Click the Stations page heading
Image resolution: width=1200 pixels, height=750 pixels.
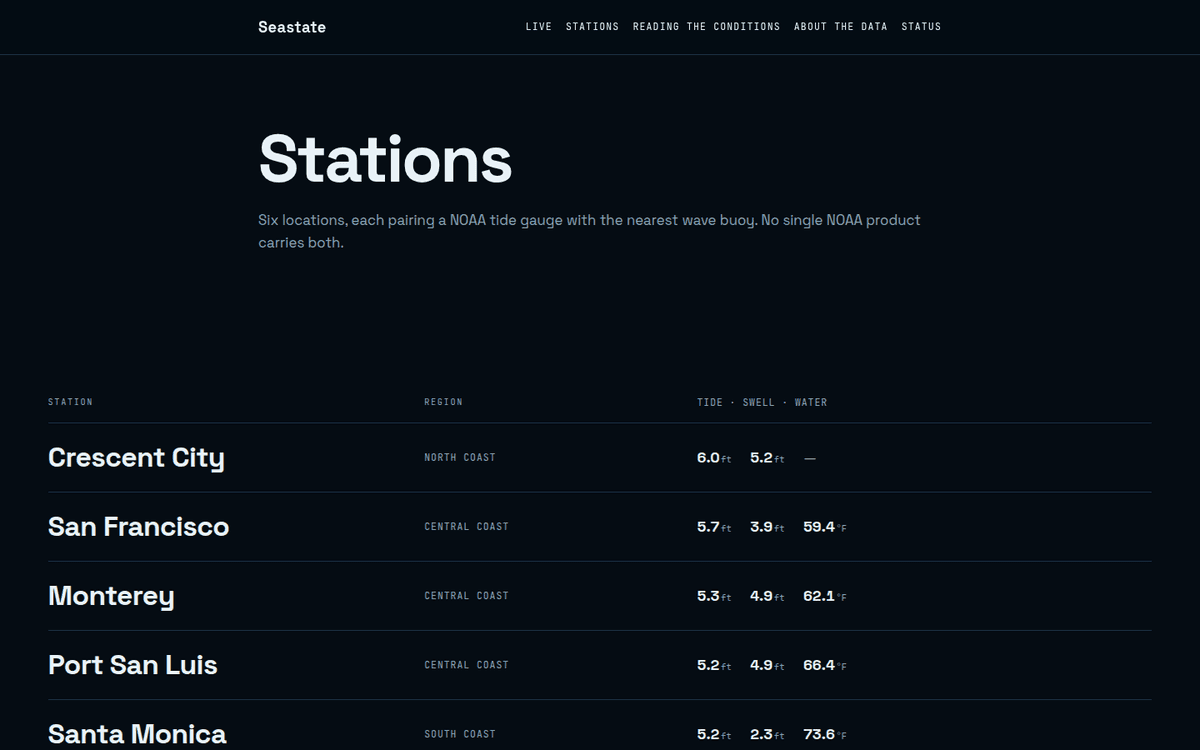coord(385,158)
